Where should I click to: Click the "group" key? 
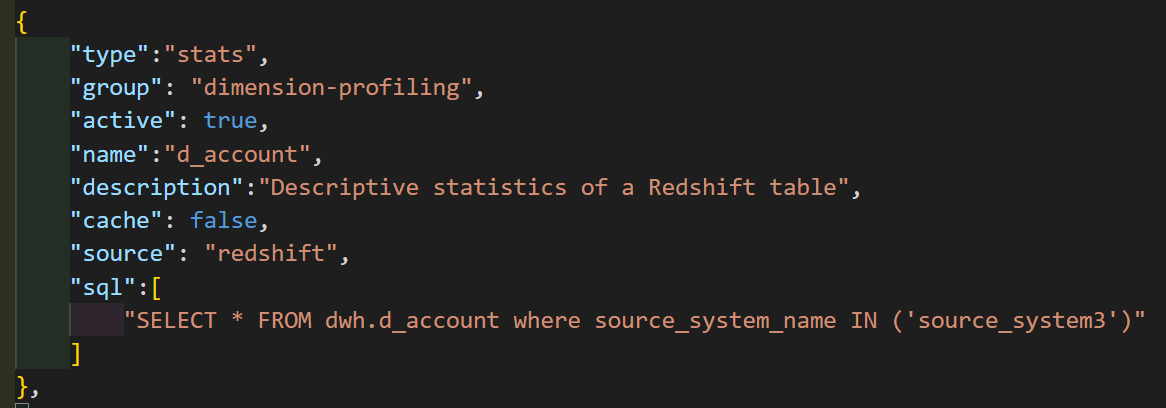(117, 88)
